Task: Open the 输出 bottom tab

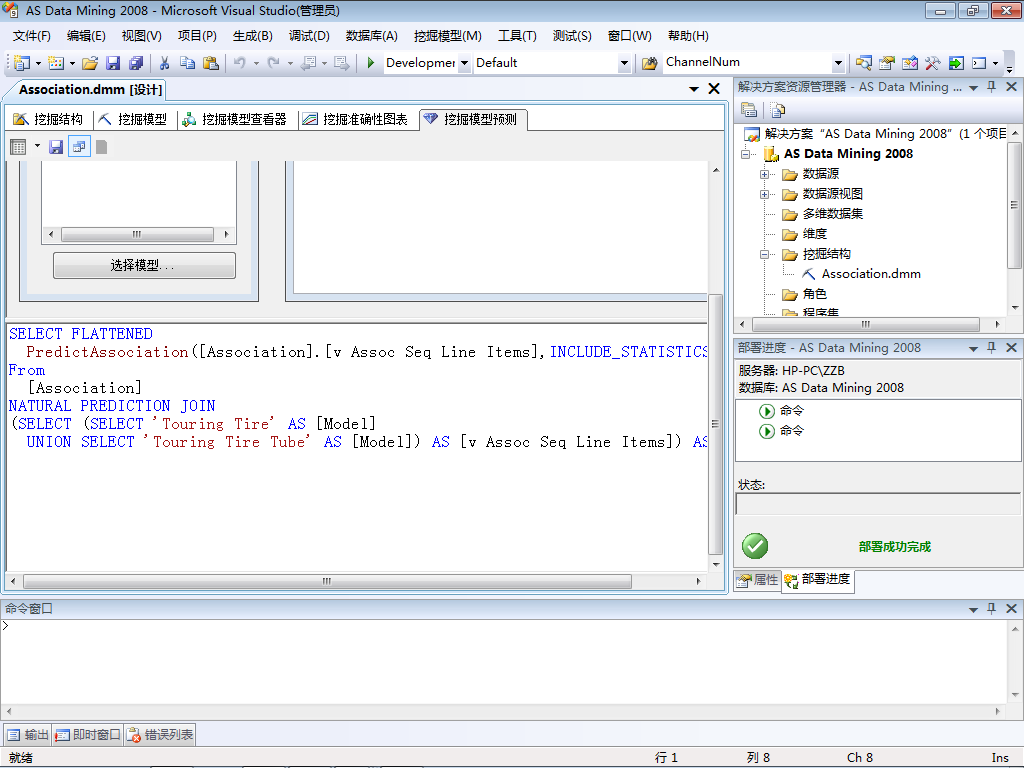Action: (x=28, y=735)
